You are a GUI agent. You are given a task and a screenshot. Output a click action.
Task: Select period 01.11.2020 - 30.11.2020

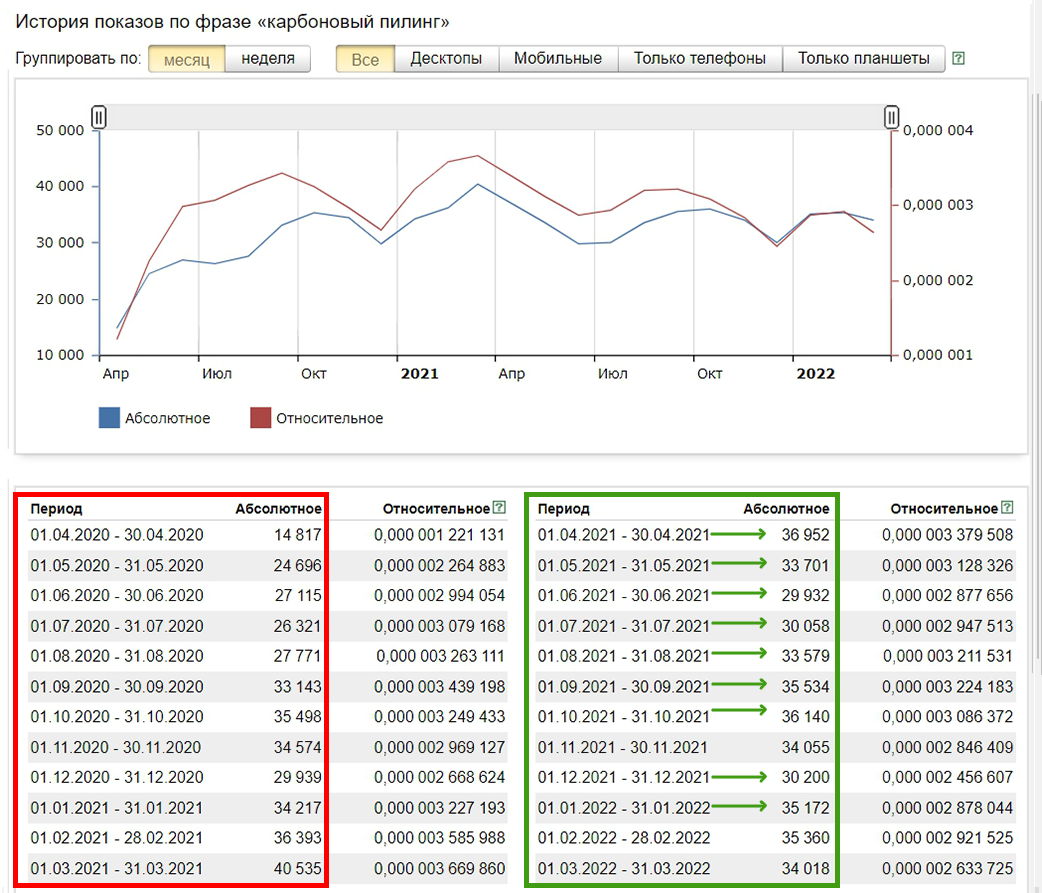click(x=116, y=747)
